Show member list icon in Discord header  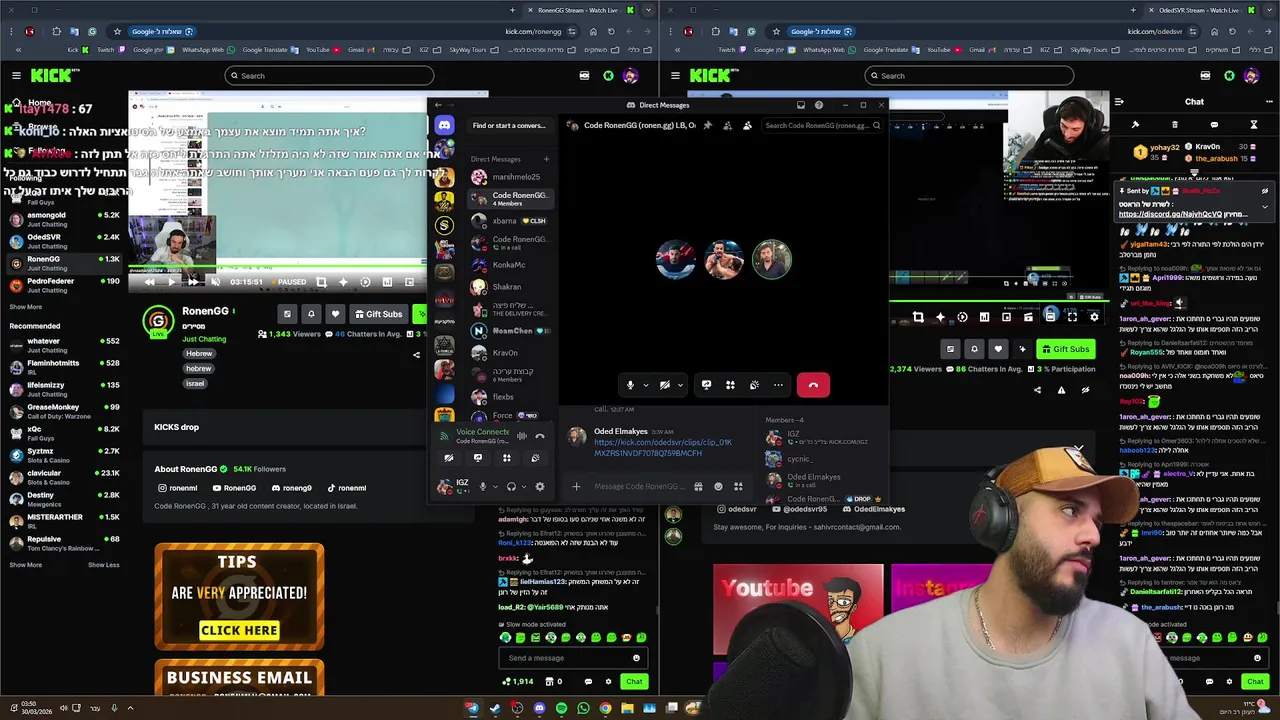(x=747, y=125)
